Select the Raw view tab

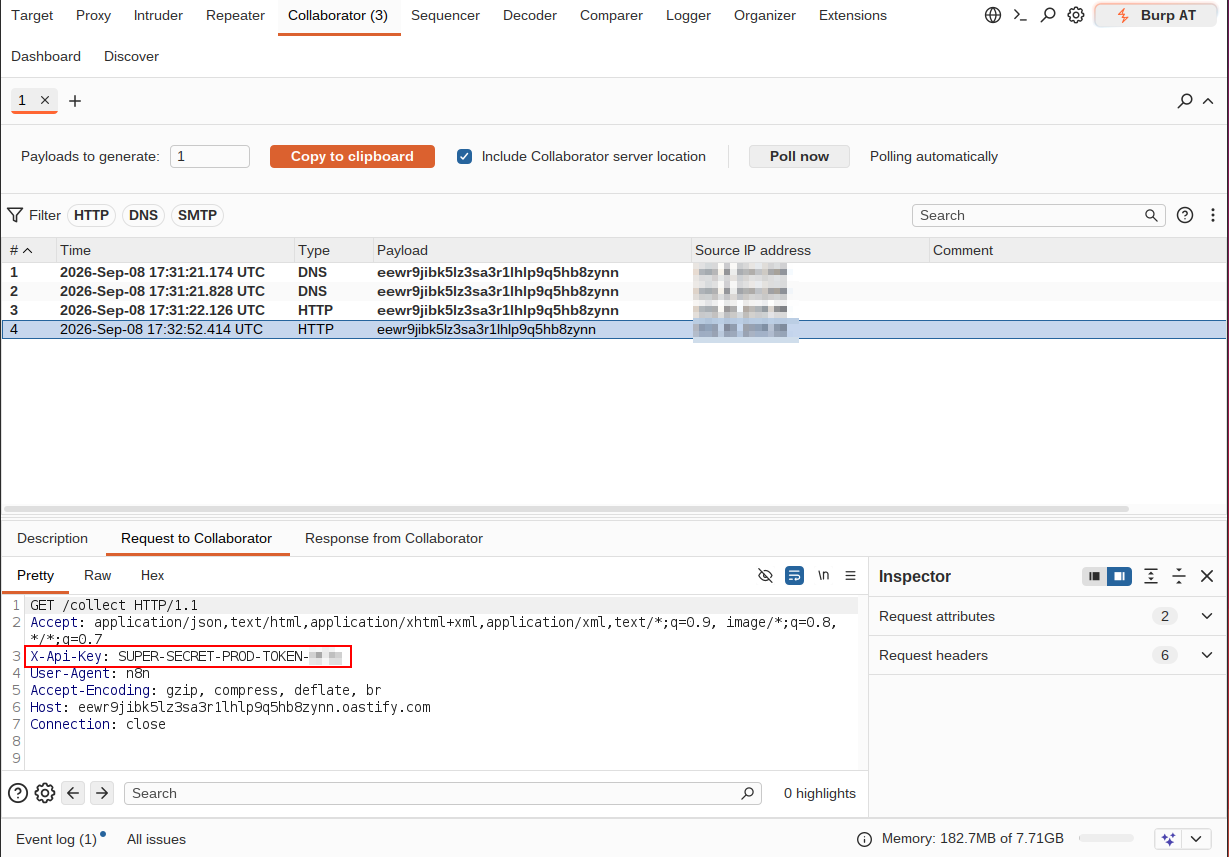coord(98,575)
